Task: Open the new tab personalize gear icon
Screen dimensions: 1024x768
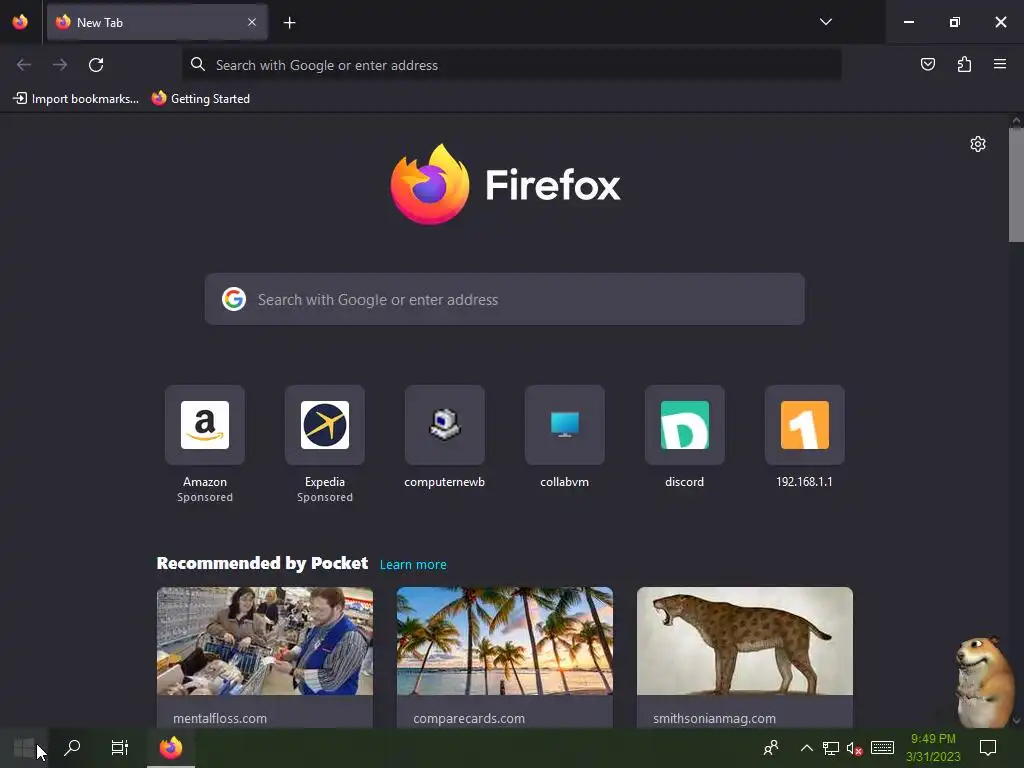Action: click(978, 144)
